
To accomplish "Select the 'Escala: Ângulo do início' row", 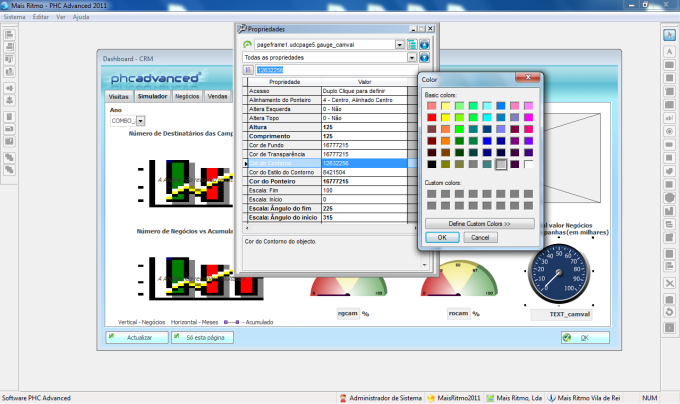I will point(325,218).
